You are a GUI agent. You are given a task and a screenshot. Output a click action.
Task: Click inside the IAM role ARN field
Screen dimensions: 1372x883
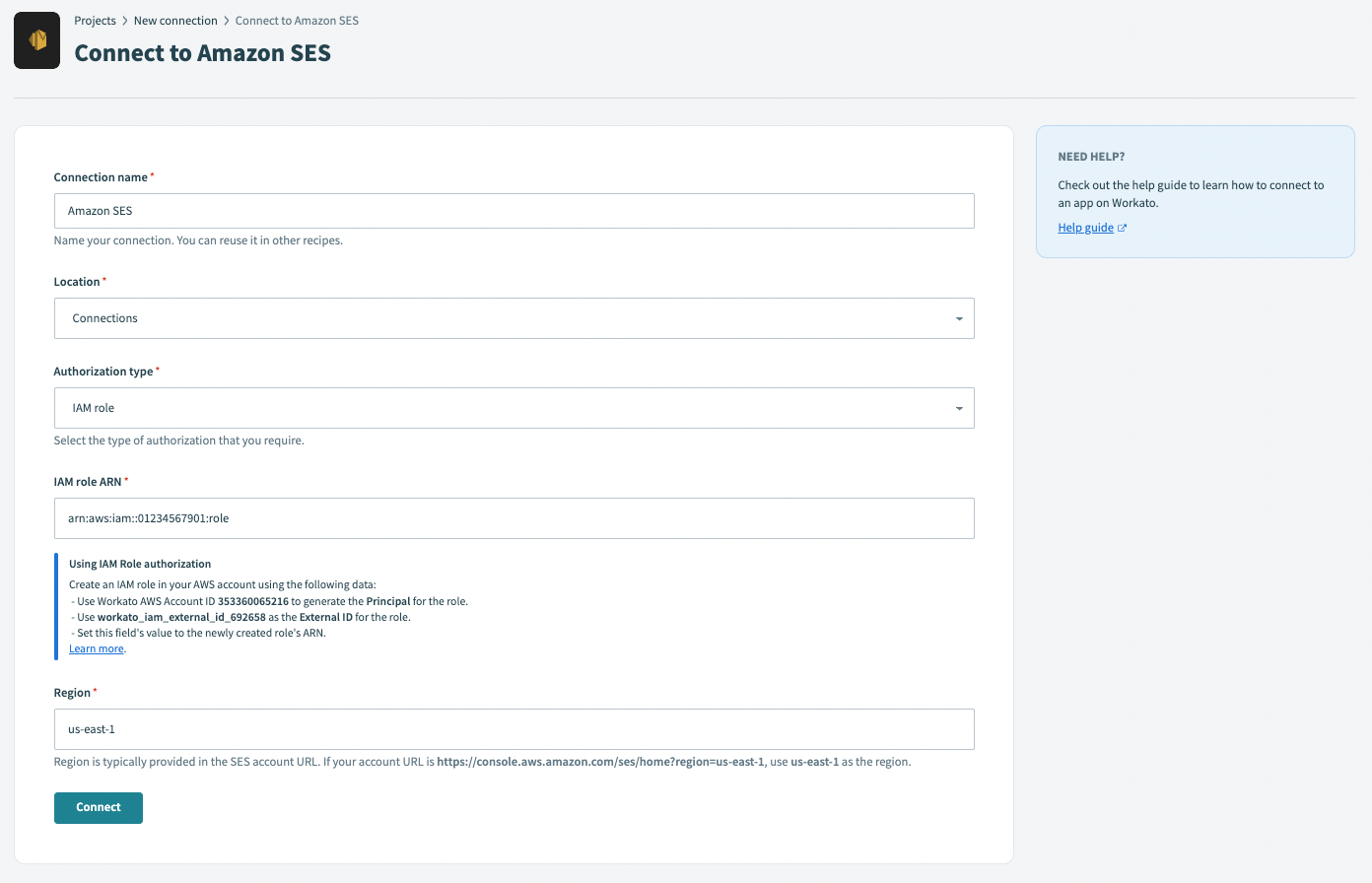pyautogui.click(x=513, y=517)
